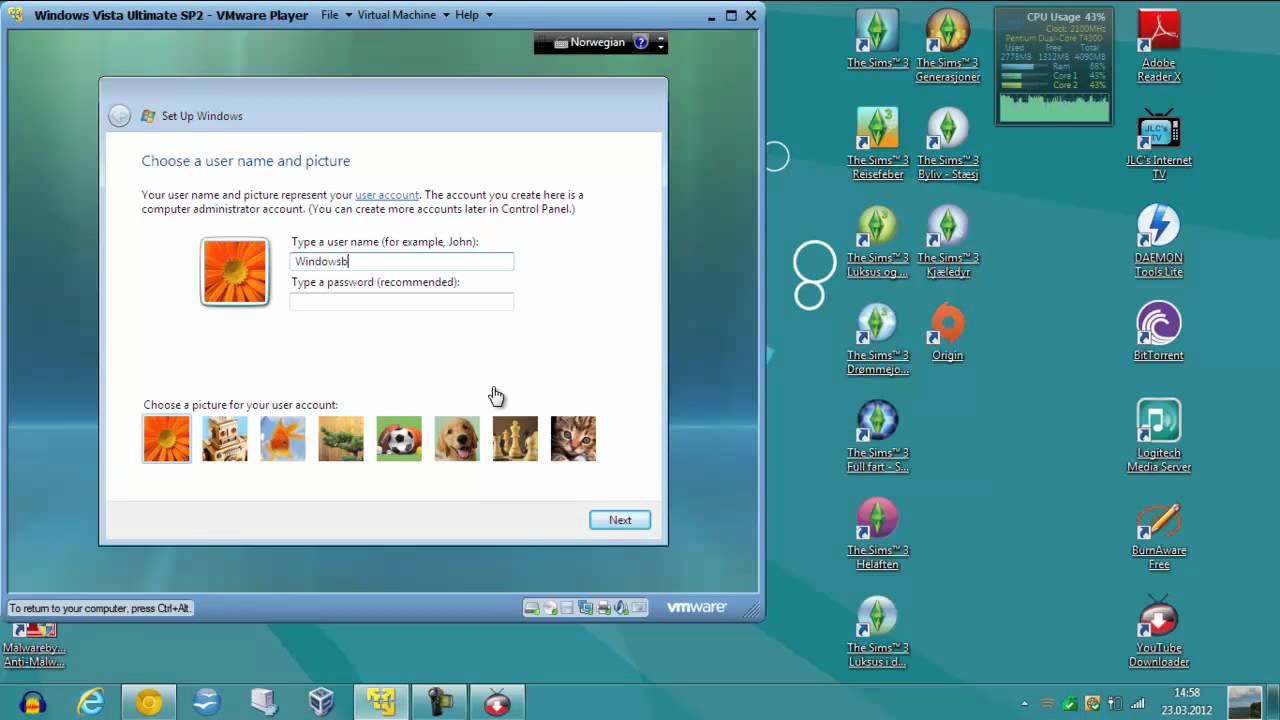This screenshot has height=720, width=1280.
Task: Click the user name input field
Action: (402, 261)
